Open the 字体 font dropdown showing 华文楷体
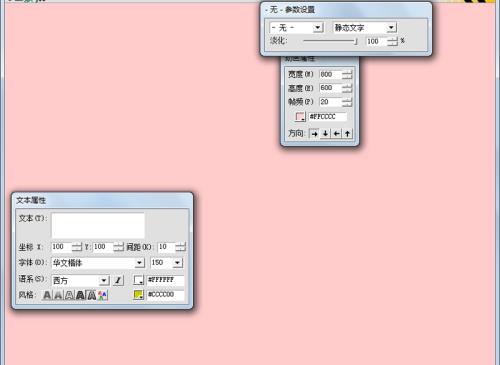This screenshot has width=500, height=365. pos(98,263)
